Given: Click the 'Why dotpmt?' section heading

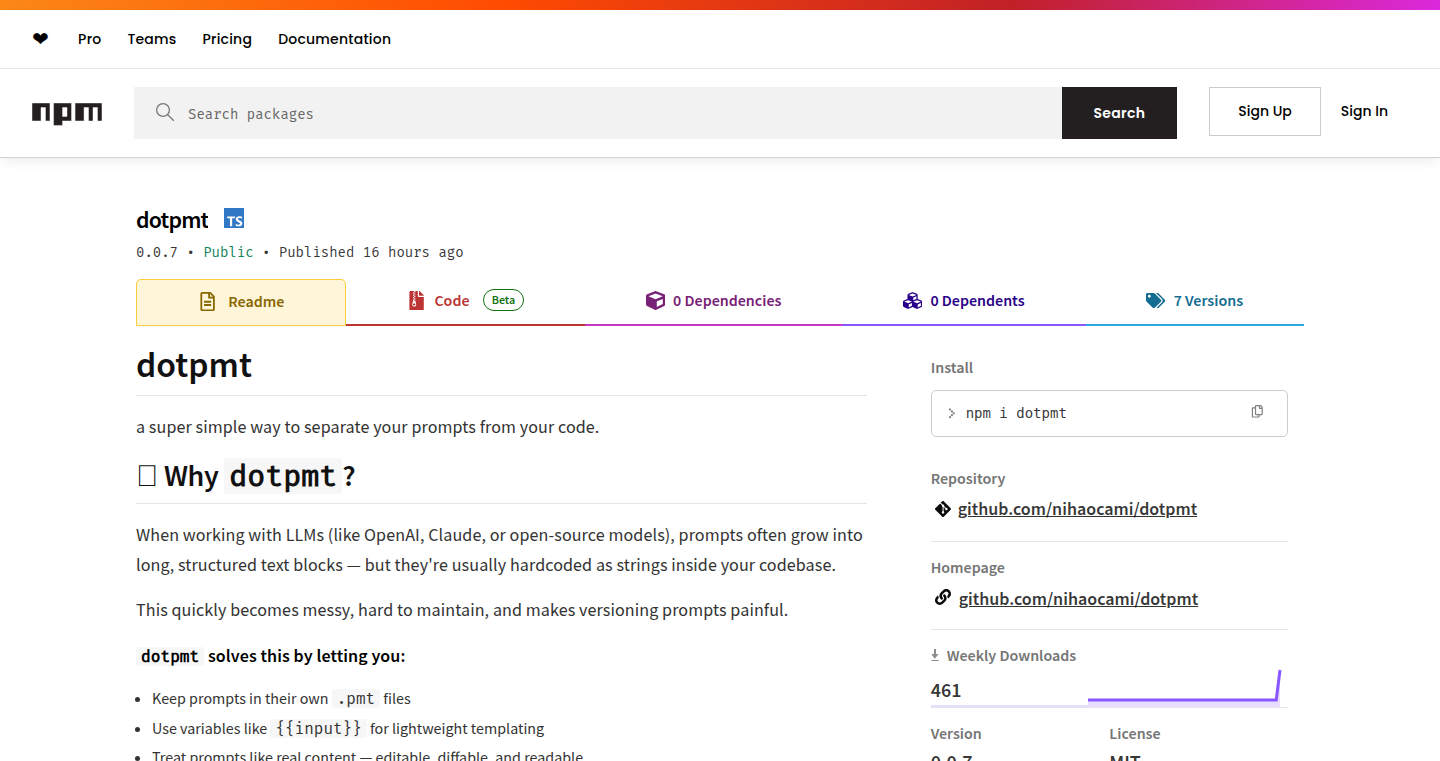Looking at the screenshot, I should tap(246, 476).
